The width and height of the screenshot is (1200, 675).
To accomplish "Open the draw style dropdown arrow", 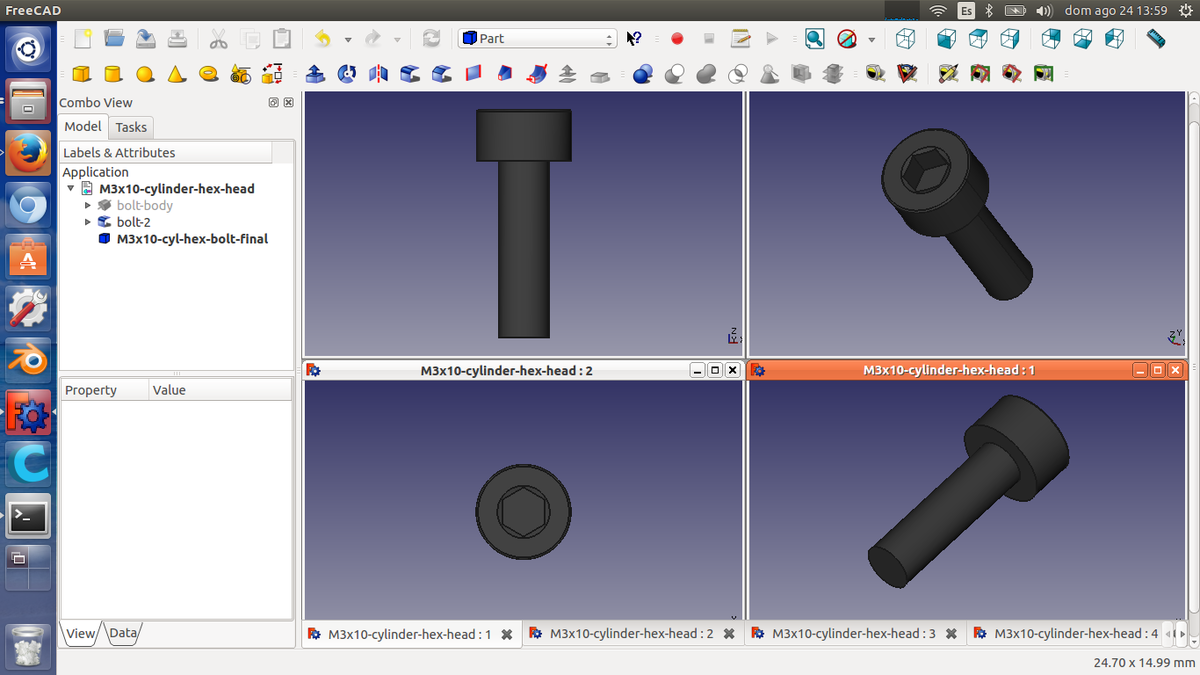I will 871,40.
